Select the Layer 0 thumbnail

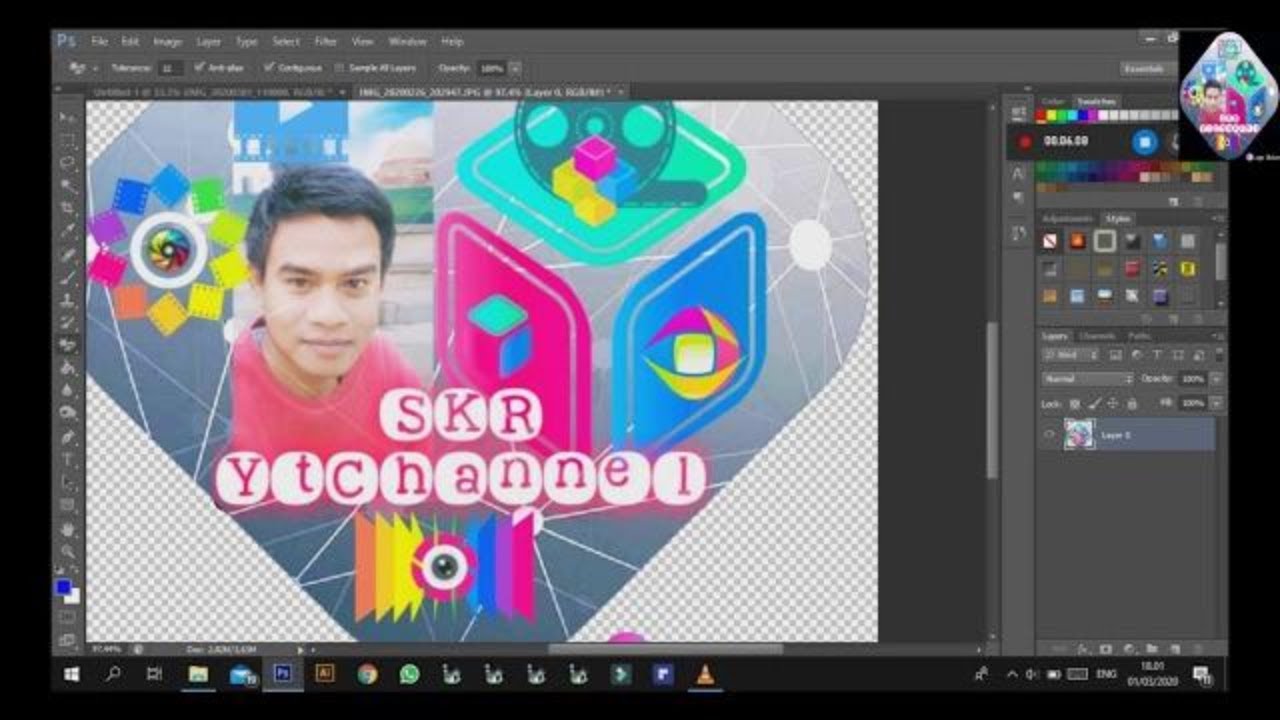pyautogui.click(x=1078, y=435)
